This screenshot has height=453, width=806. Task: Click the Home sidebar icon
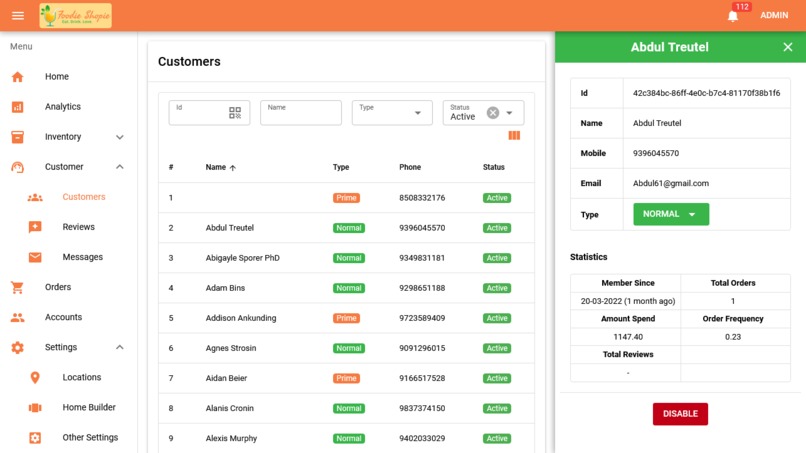[17, 77]
